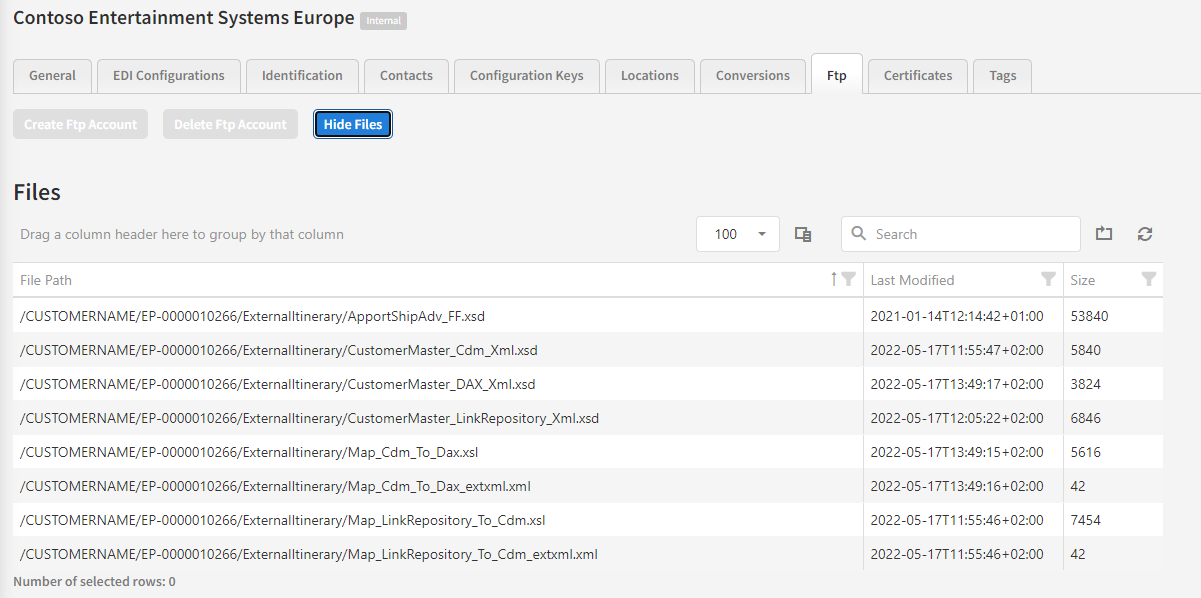Image resolution: width=1201 pixels, height=598 pixels.
Task: Click the File Path sort arrow
Action: click(x=834, y=280)
